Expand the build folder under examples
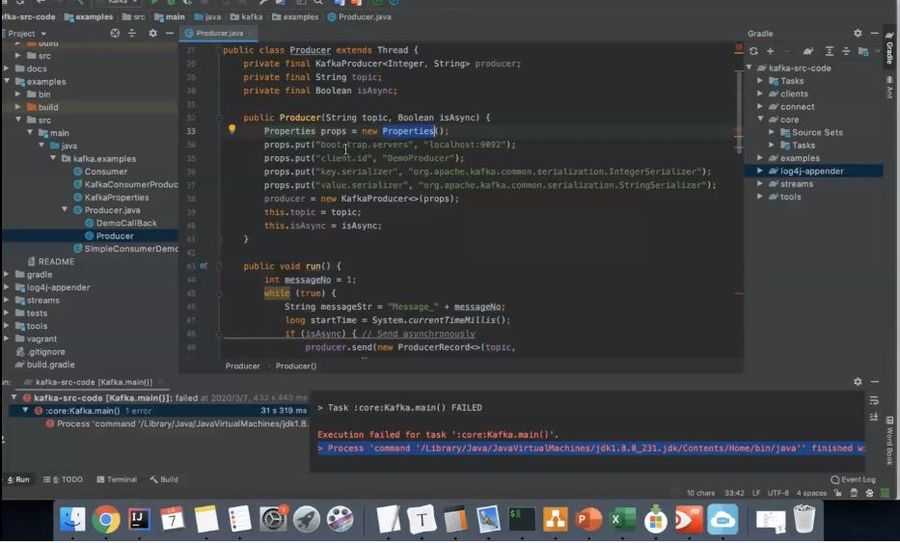This screenshot has width=900, height=543. [x=18, y=107]
